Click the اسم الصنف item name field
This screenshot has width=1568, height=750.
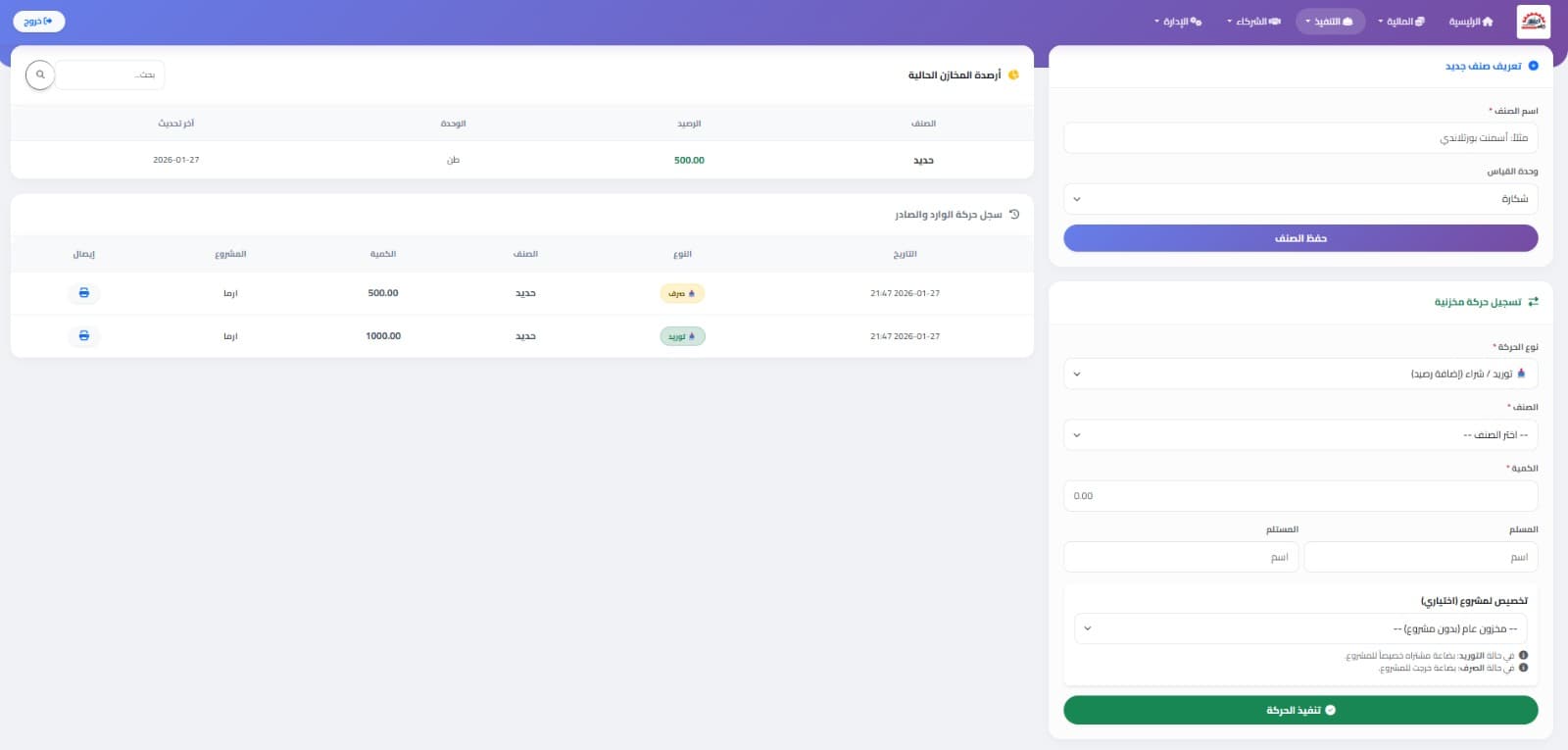(x=1300, y=138)
